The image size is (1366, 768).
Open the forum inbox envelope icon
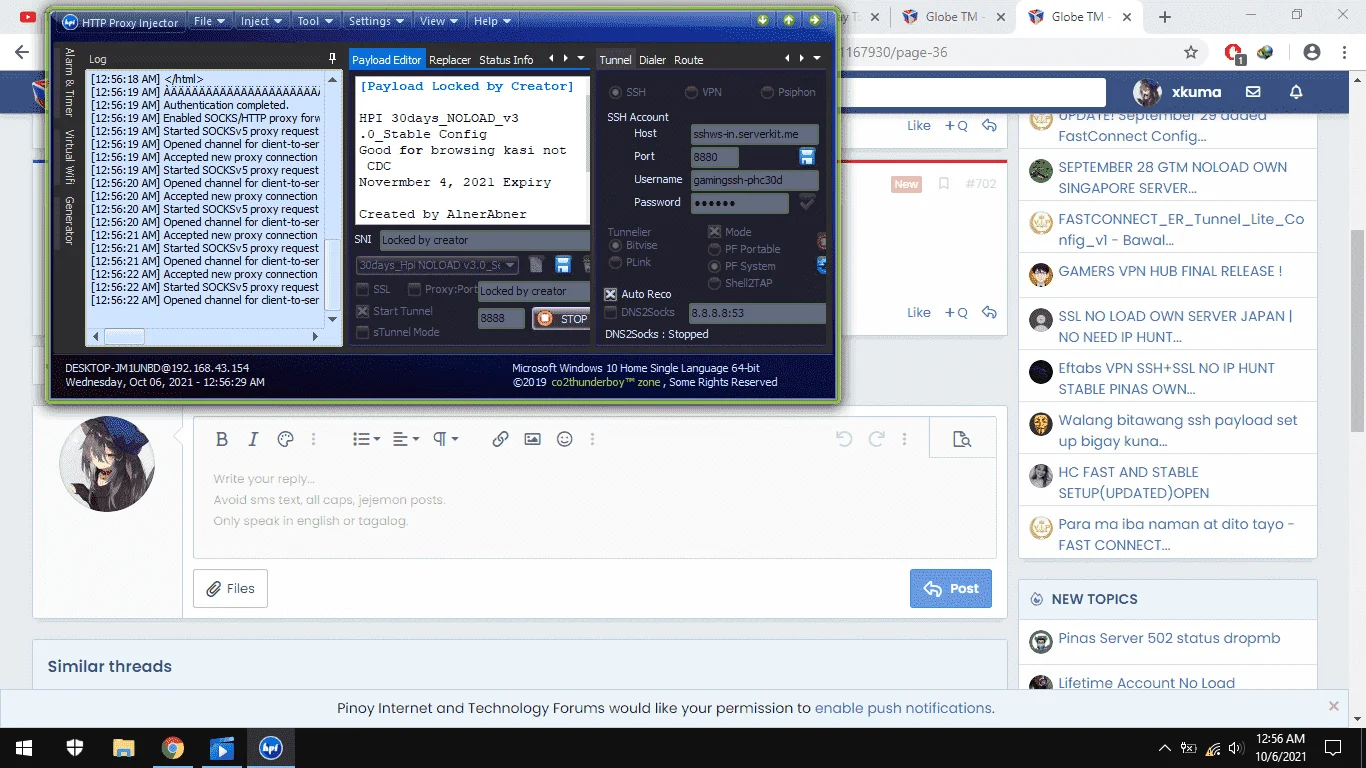point(1253,92)
